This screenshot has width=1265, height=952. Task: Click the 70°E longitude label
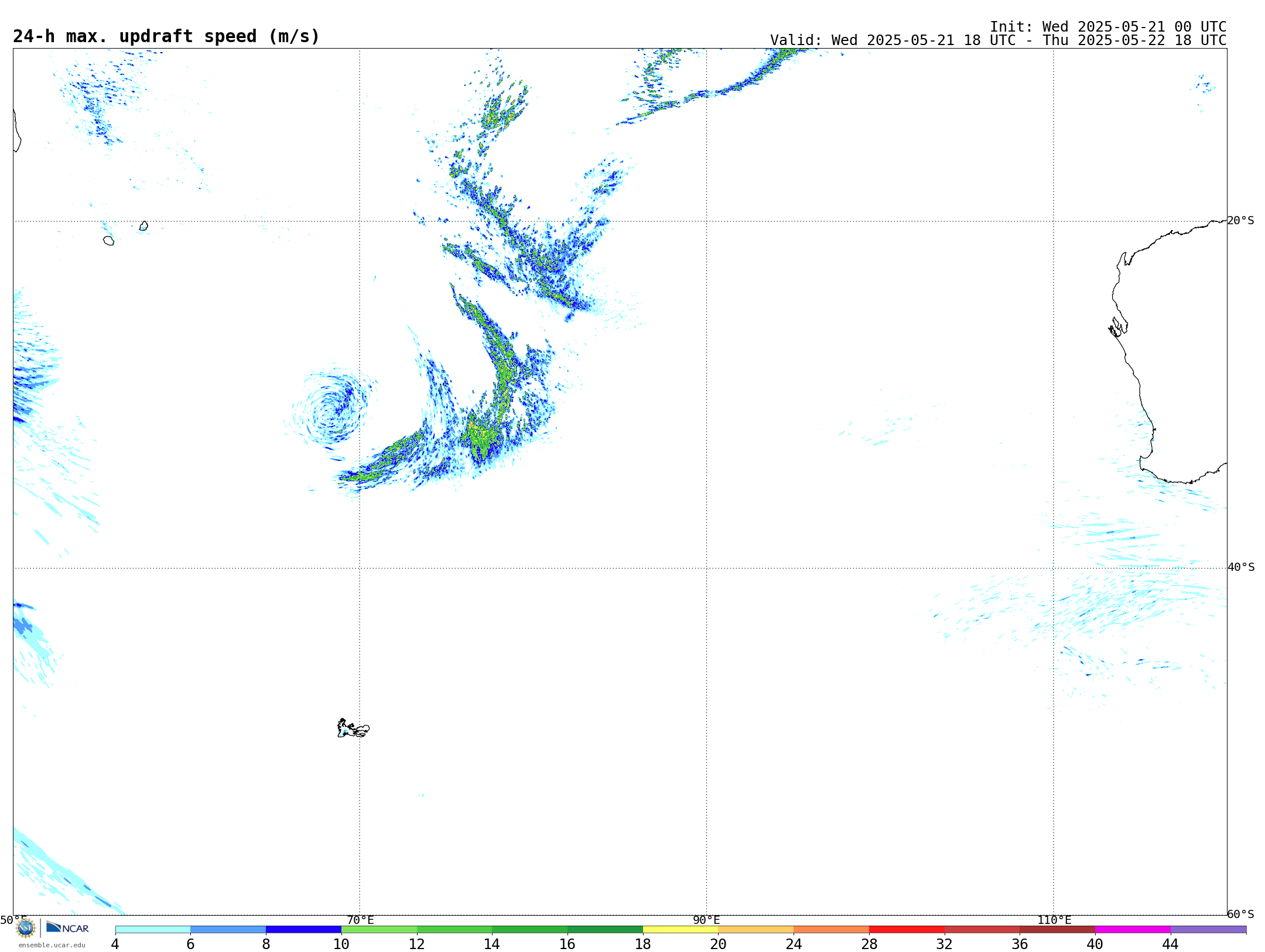coord(360,920)
